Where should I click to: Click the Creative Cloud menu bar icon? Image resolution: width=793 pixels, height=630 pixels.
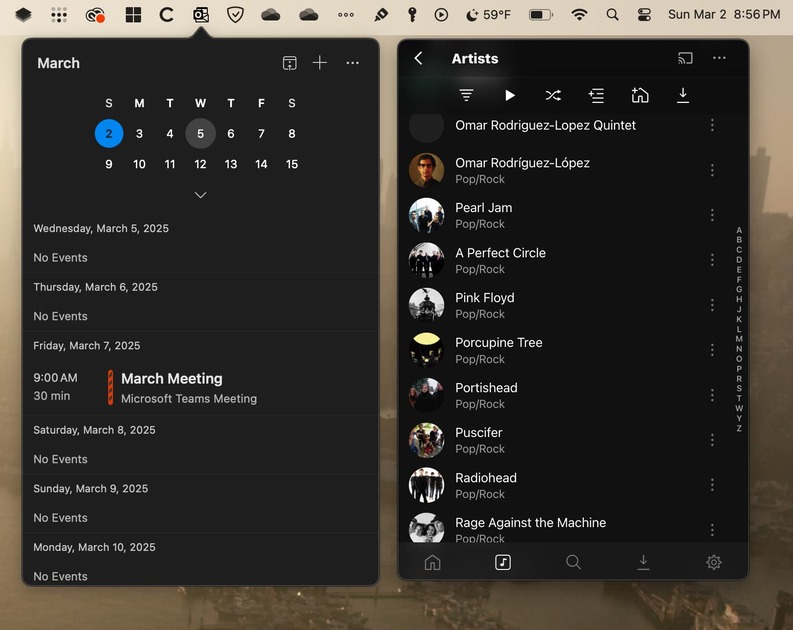click(x=95, y=15)
